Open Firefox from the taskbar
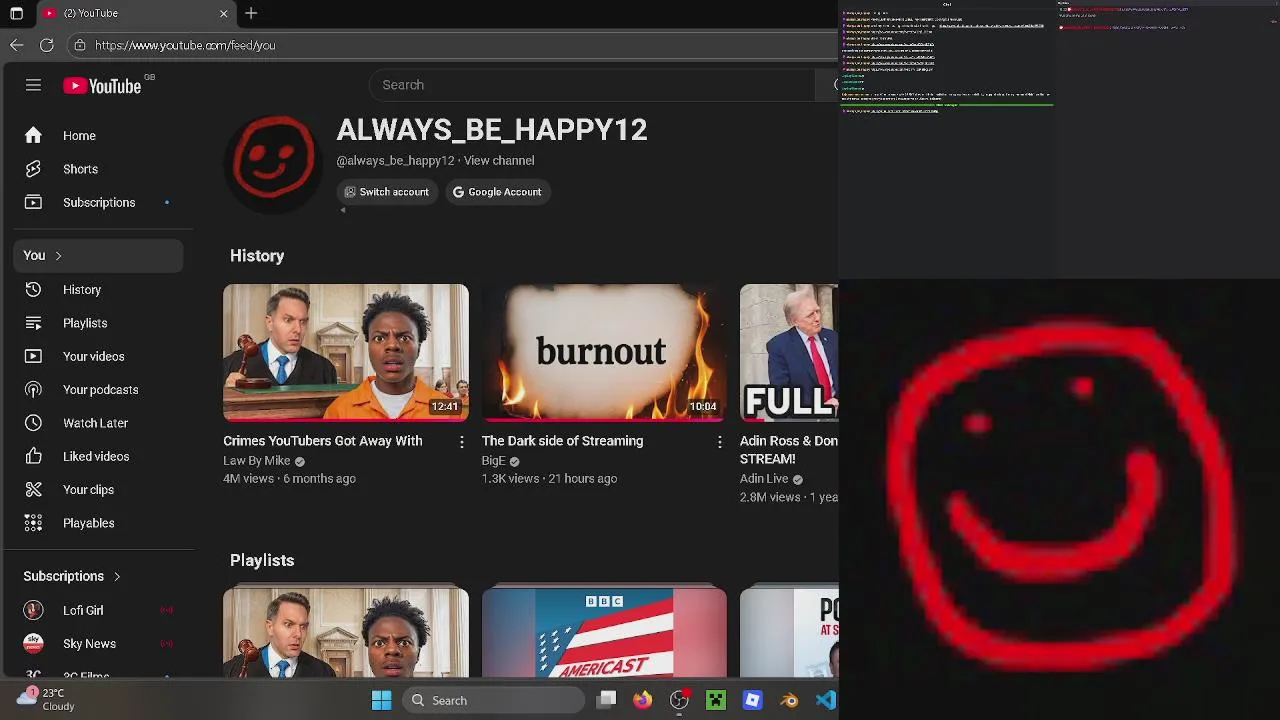 click(642, 701)
